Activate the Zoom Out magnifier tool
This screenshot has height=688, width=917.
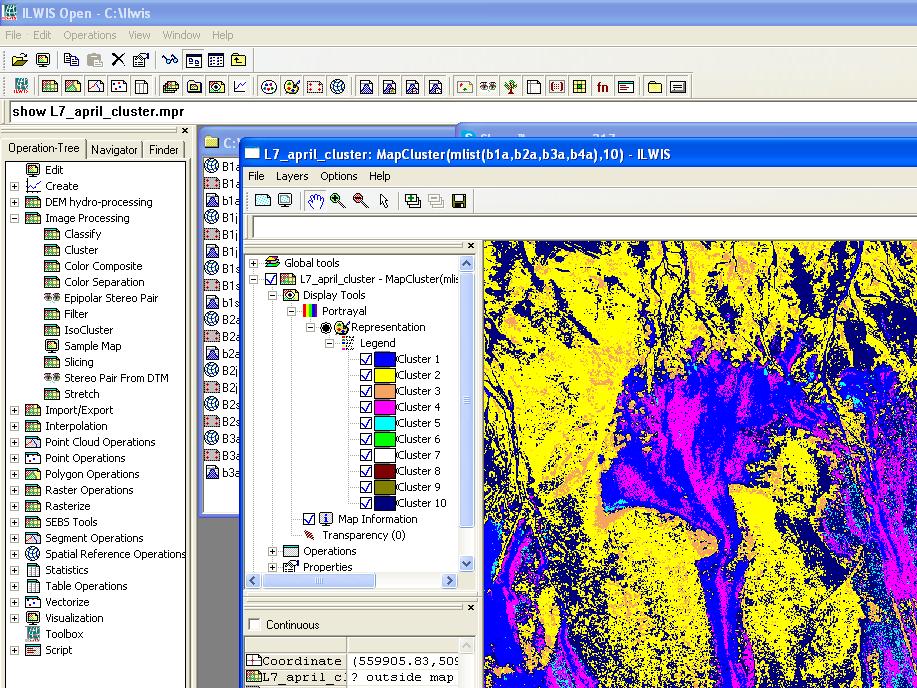point(360,201)
